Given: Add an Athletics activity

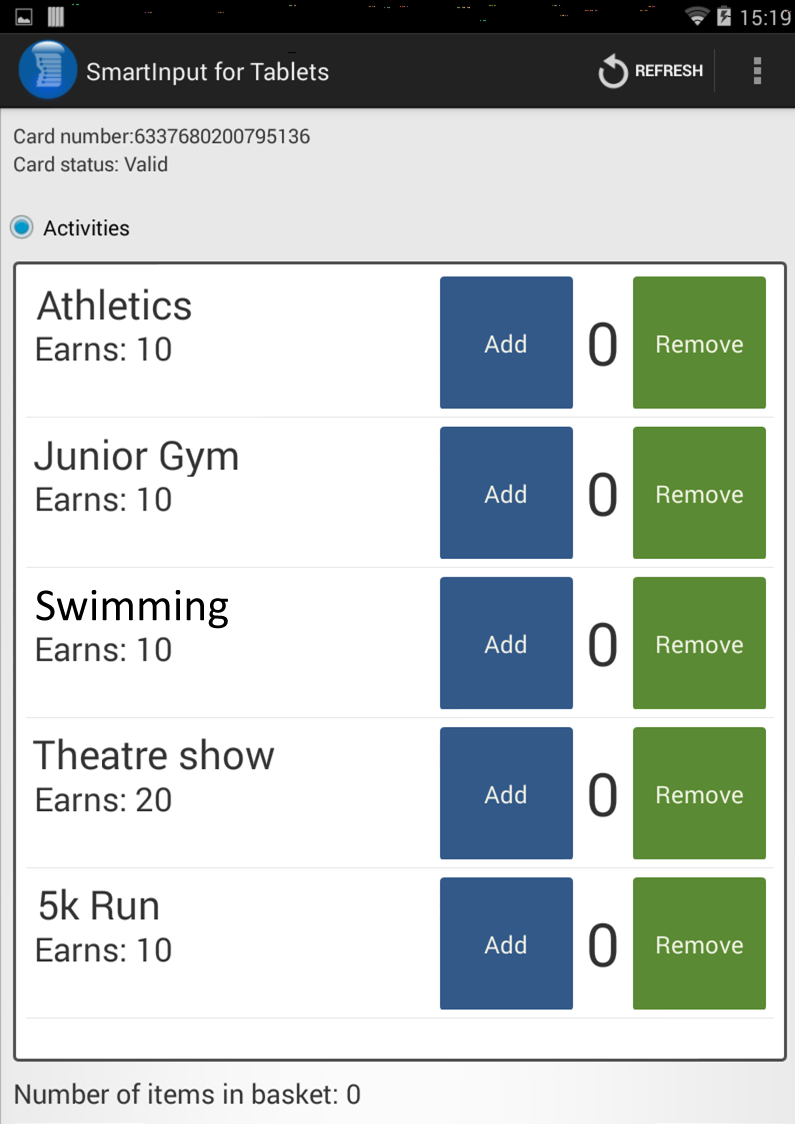Looking at the screenshot, I should pos(506,343).
